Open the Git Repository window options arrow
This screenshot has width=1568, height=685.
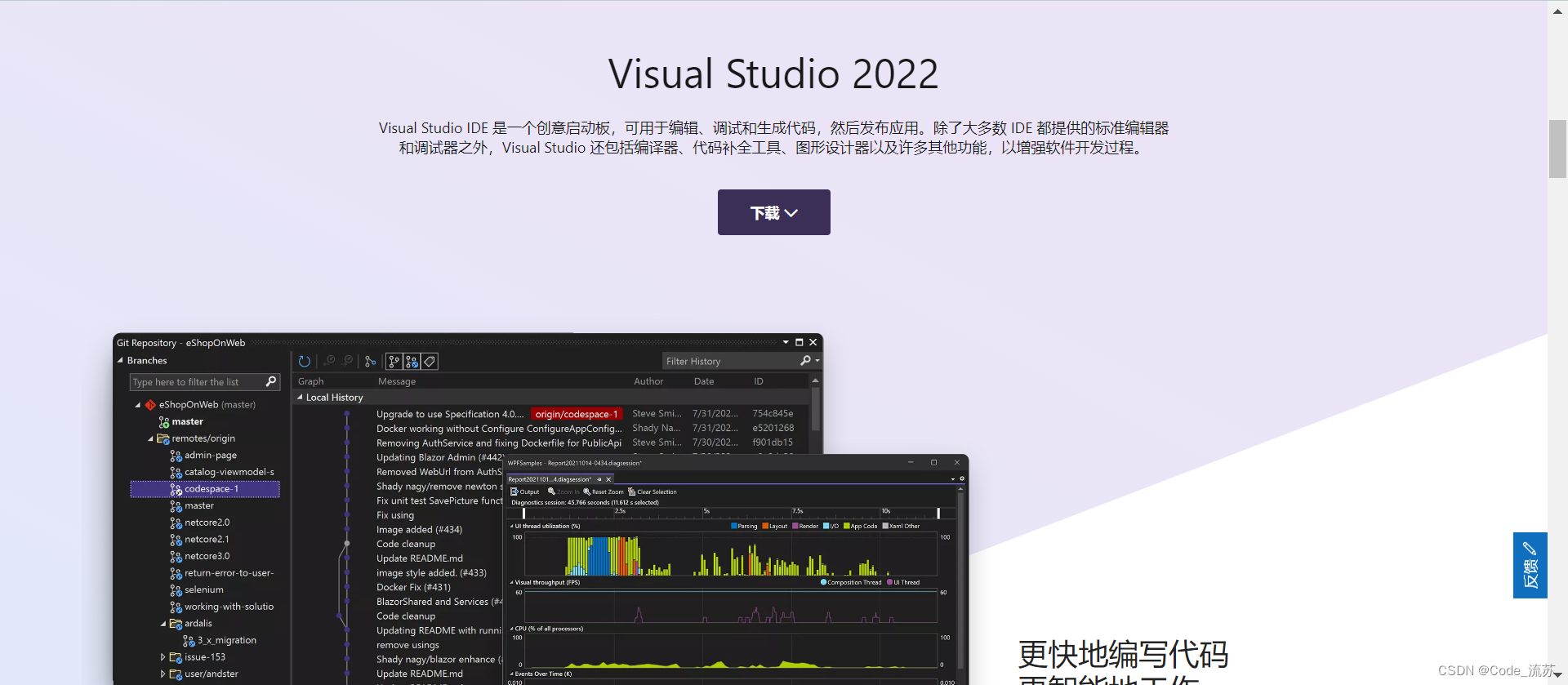point(786,342)
